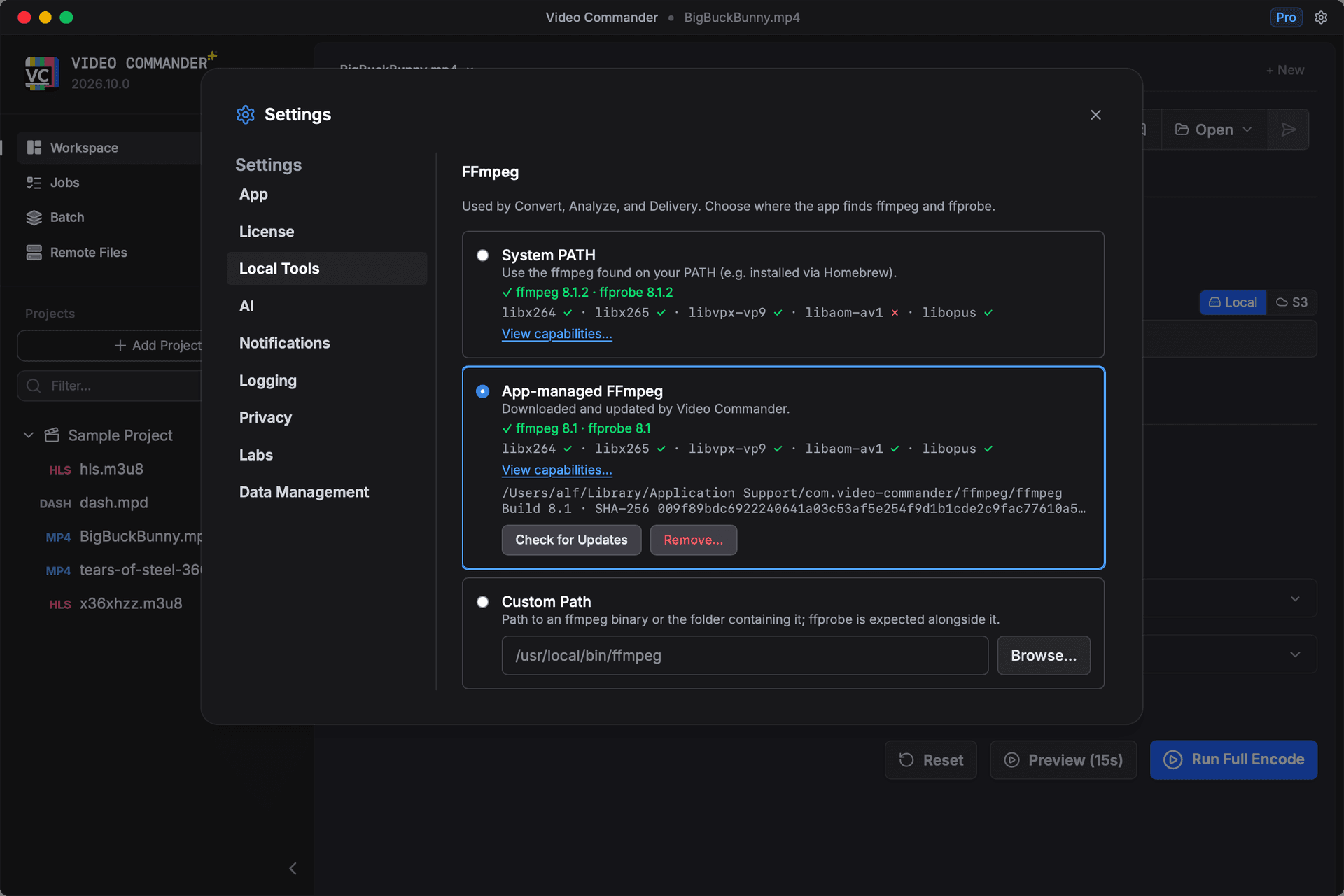1344x896 pixels.
Task: Click the Jobs list icon in sidebar
Action: pos(34,183)
